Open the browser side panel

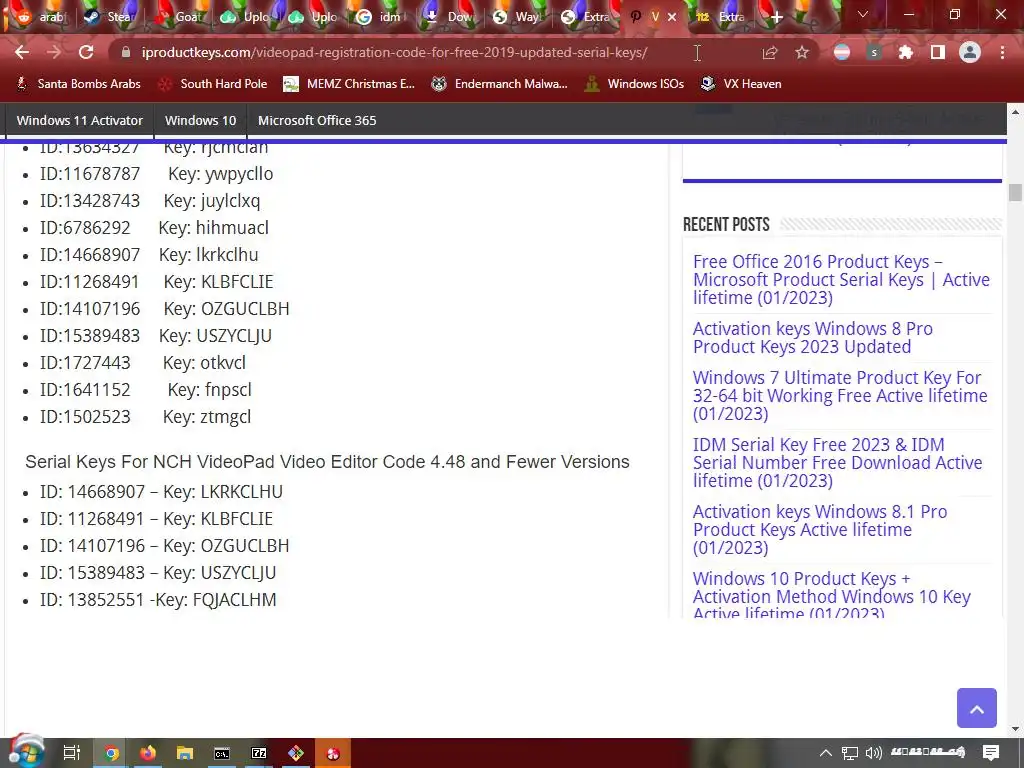937,52
